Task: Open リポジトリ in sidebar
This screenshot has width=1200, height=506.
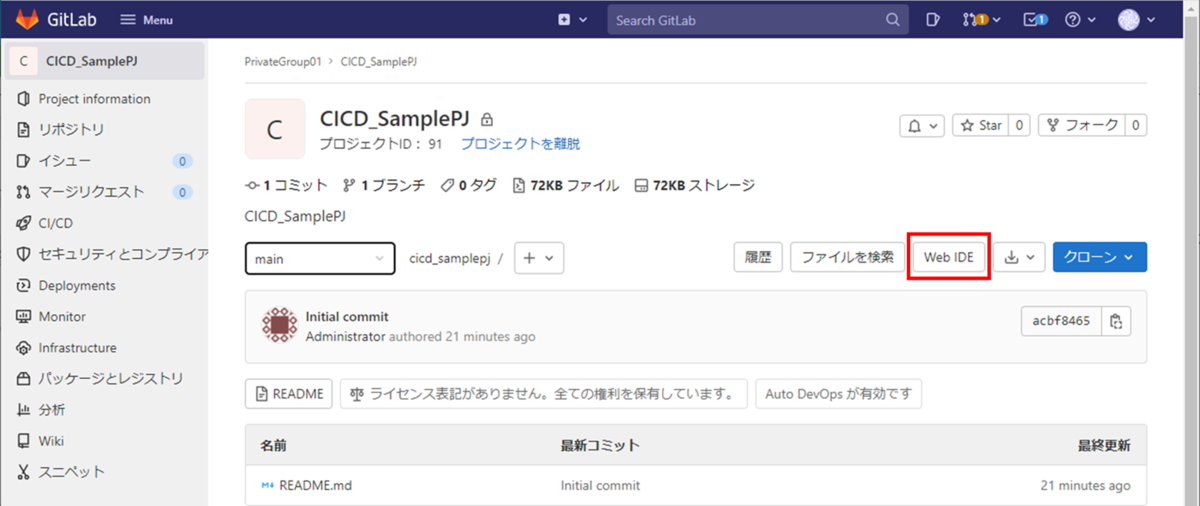Action: [71, 130]
